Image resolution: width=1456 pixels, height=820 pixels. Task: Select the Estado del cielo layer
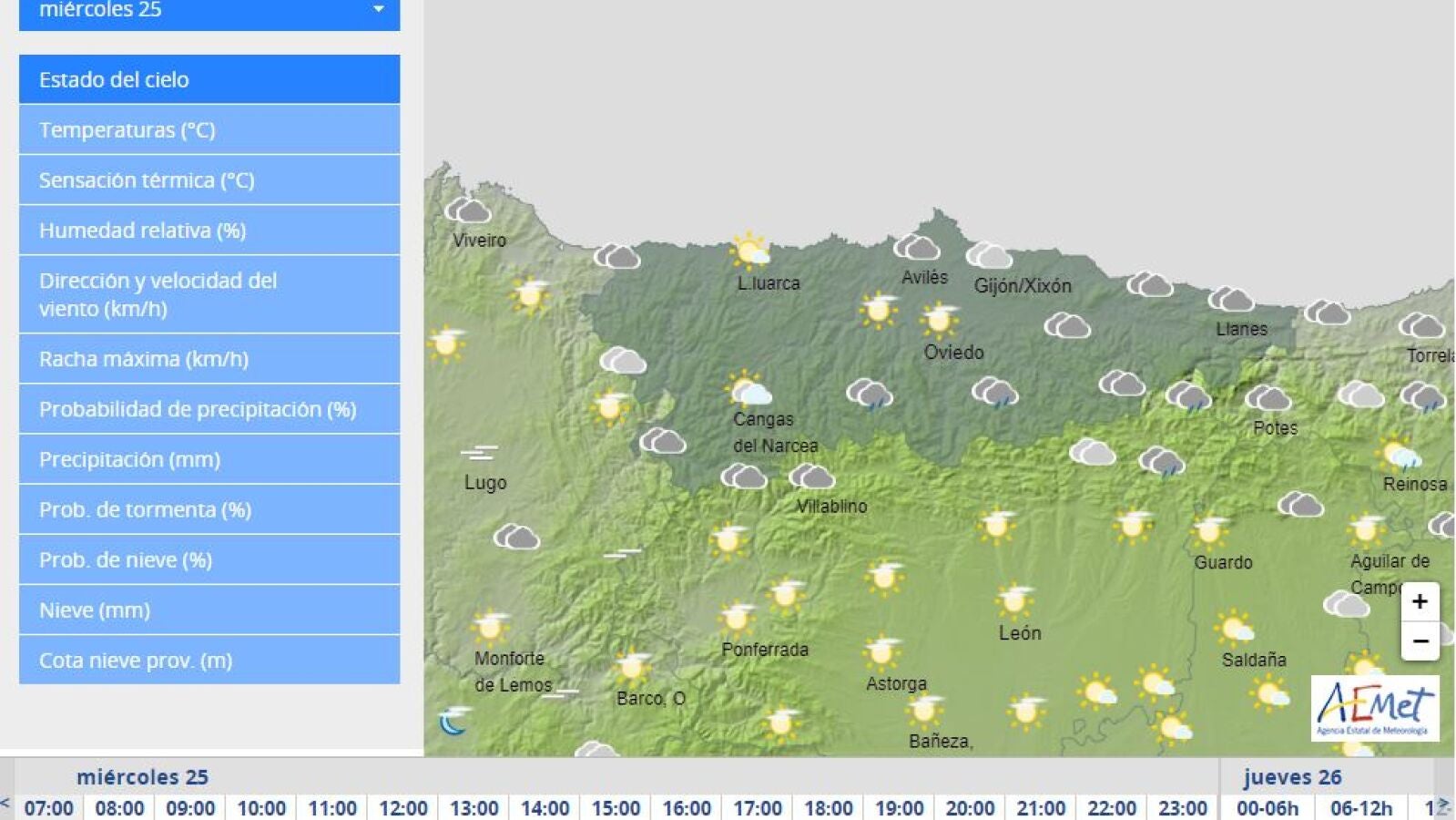209,79
